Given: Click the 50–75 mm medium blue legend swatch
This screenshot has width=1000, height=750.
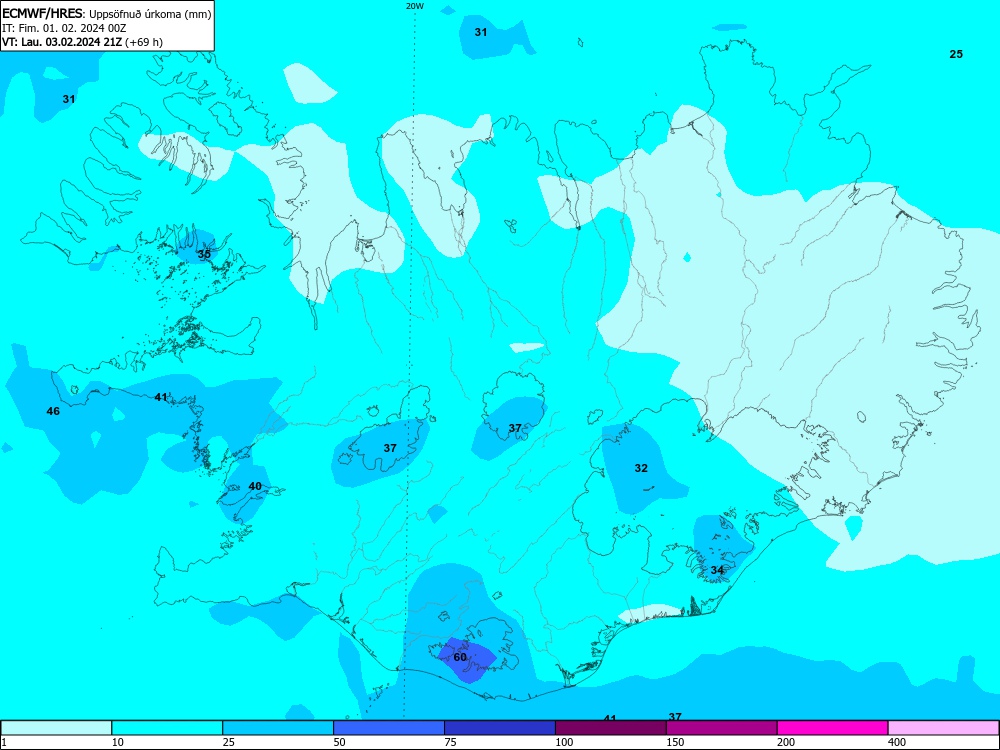Looking at the screenshot, I should pos(389,728).
